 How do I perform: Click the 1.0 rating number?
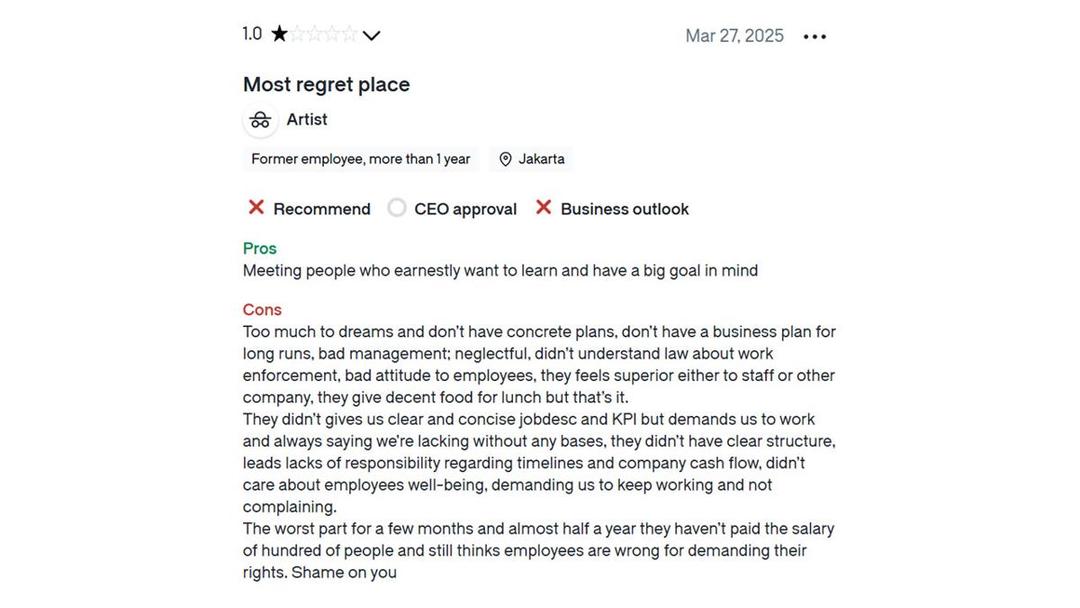[x=252, y=34]
